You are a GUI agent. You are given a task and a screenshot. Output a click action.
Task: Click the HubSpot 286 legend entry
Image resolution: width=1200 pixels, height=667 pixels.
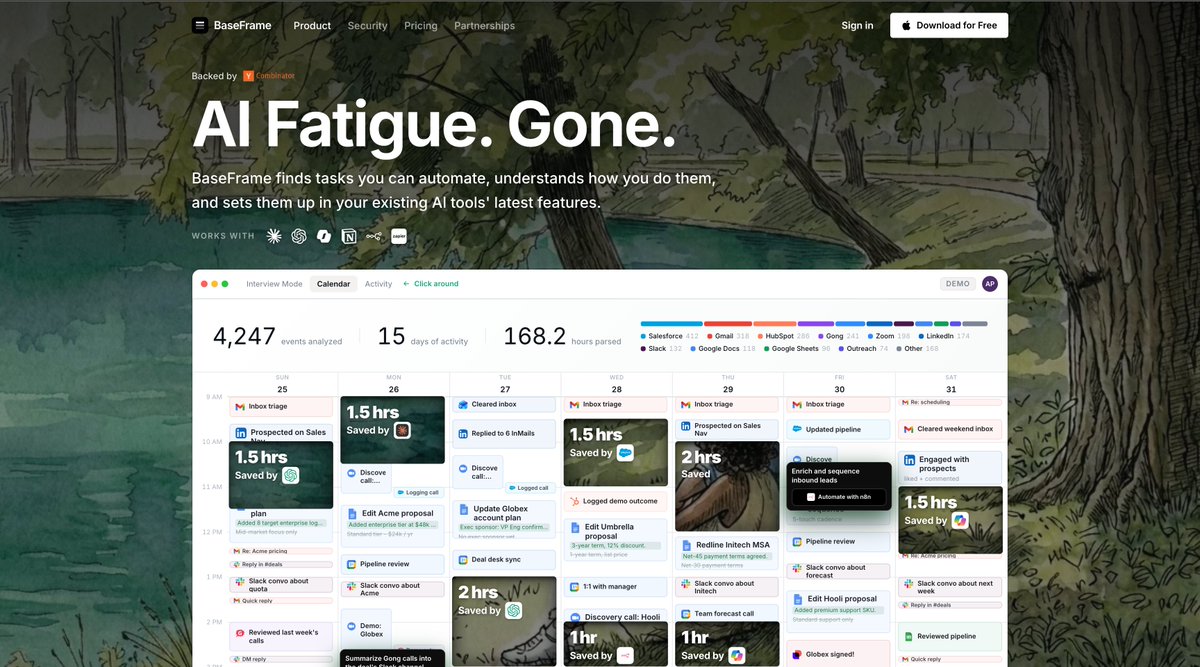pos(783,336)
